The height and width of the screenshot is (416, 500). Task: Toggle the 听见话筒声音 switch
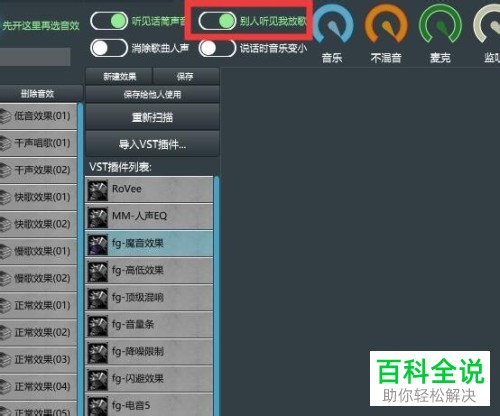(x=109, y=21)
